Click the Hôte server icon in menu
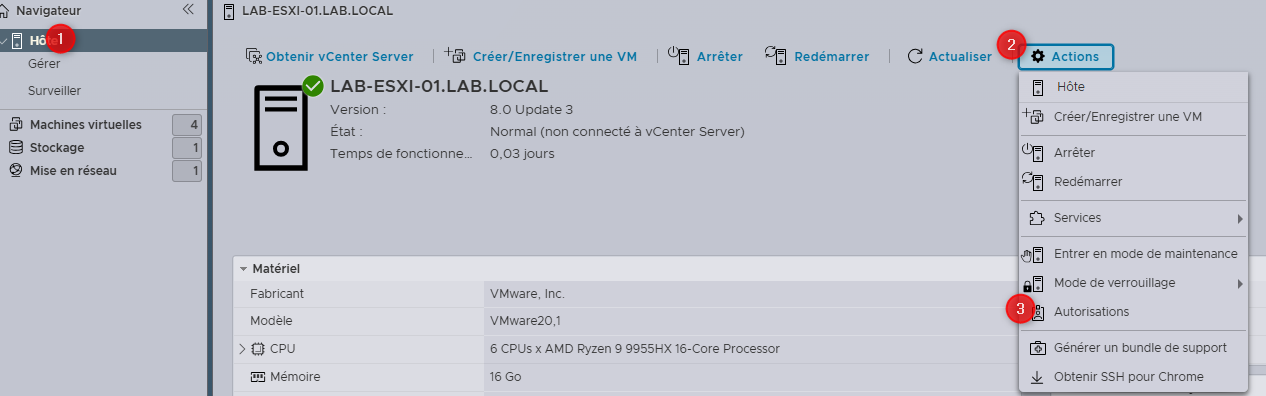The height and width of the screenshot is (396, 1266). click(1037, 87)
